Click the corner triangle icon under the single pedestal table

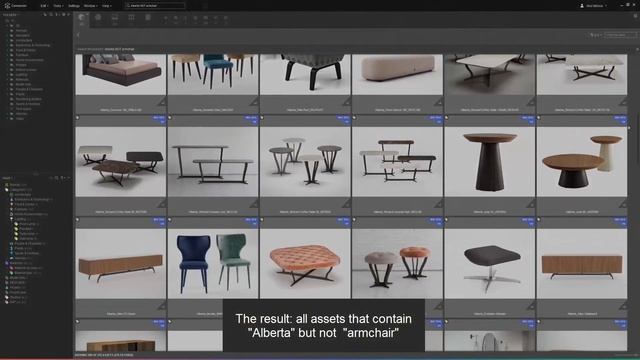531,203
